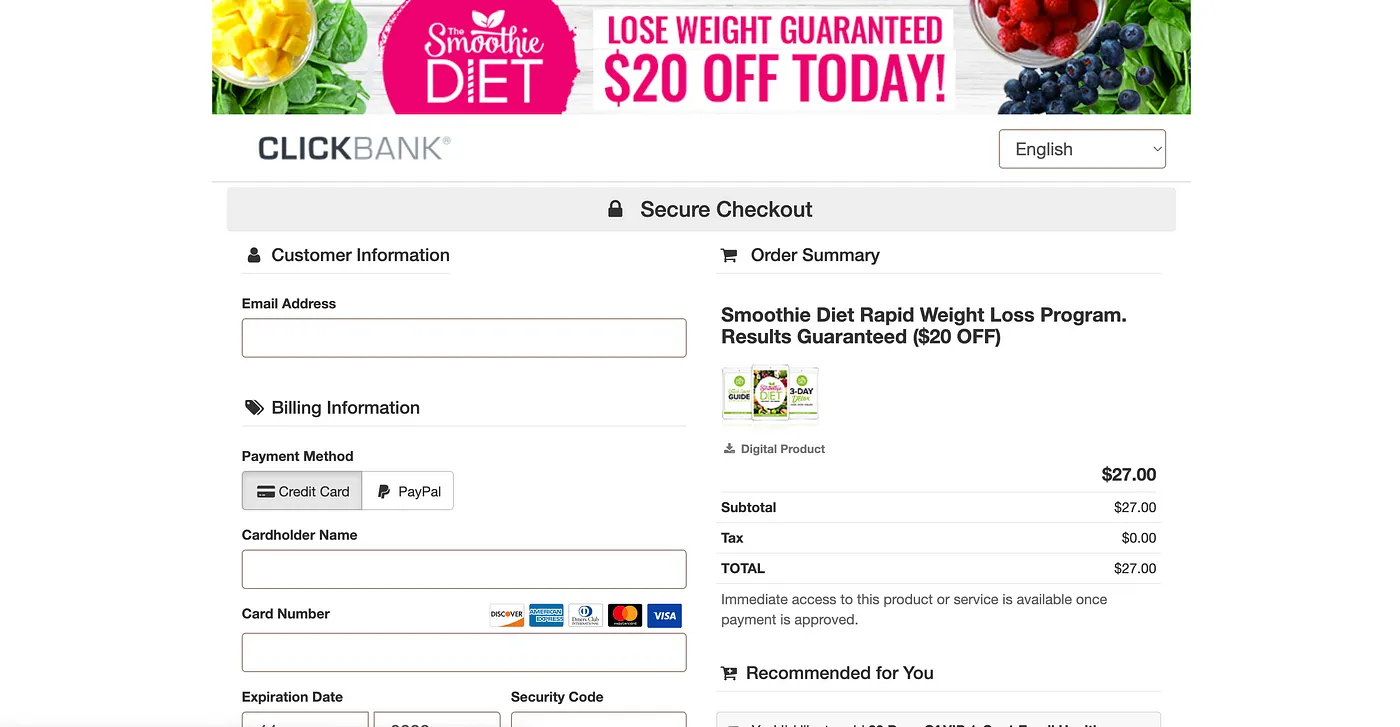Click the Smoothie Diet product thumbnail

(x=770, y=393)
